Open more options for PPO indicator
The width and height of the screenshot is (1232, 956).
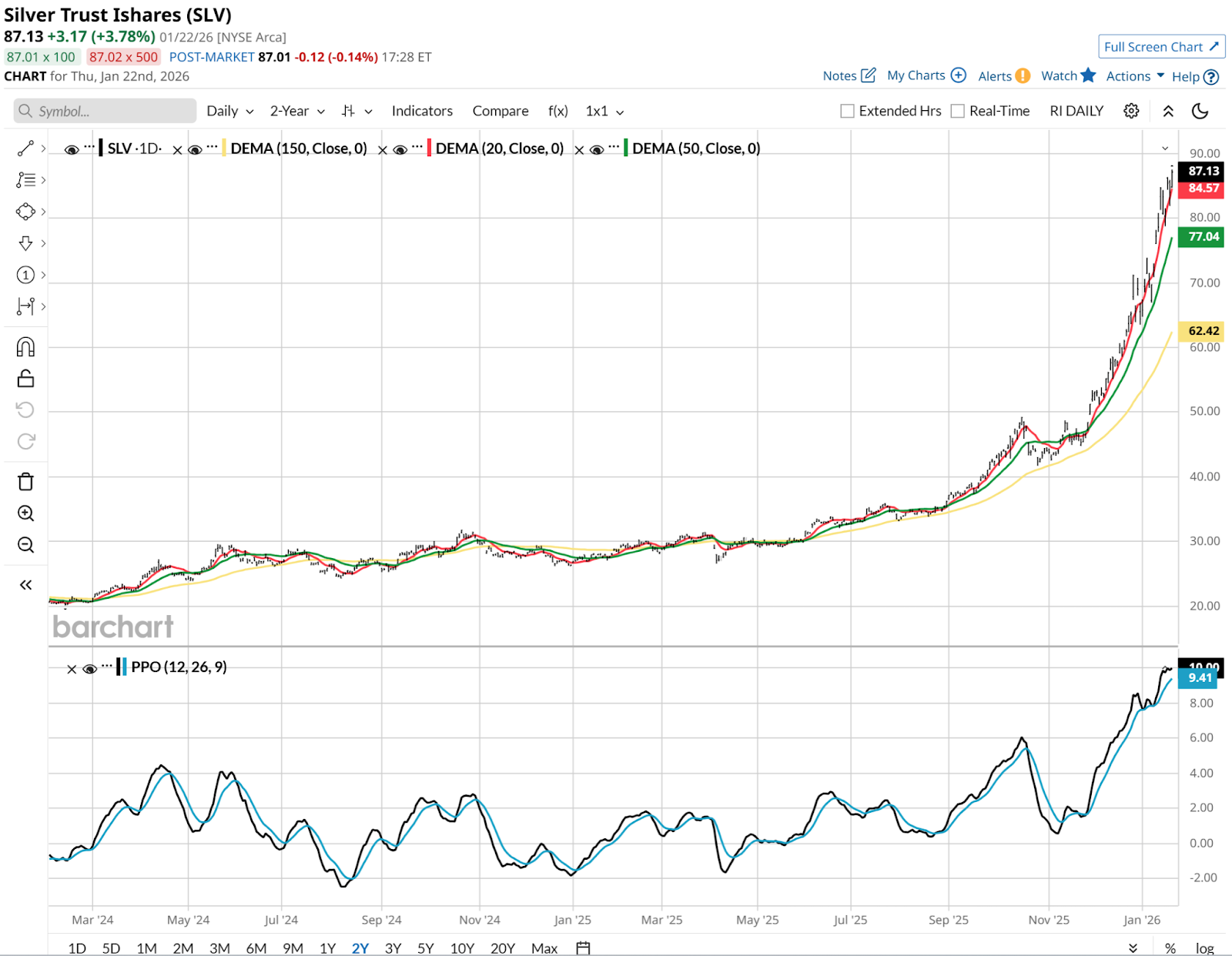[x=107, y=665]
